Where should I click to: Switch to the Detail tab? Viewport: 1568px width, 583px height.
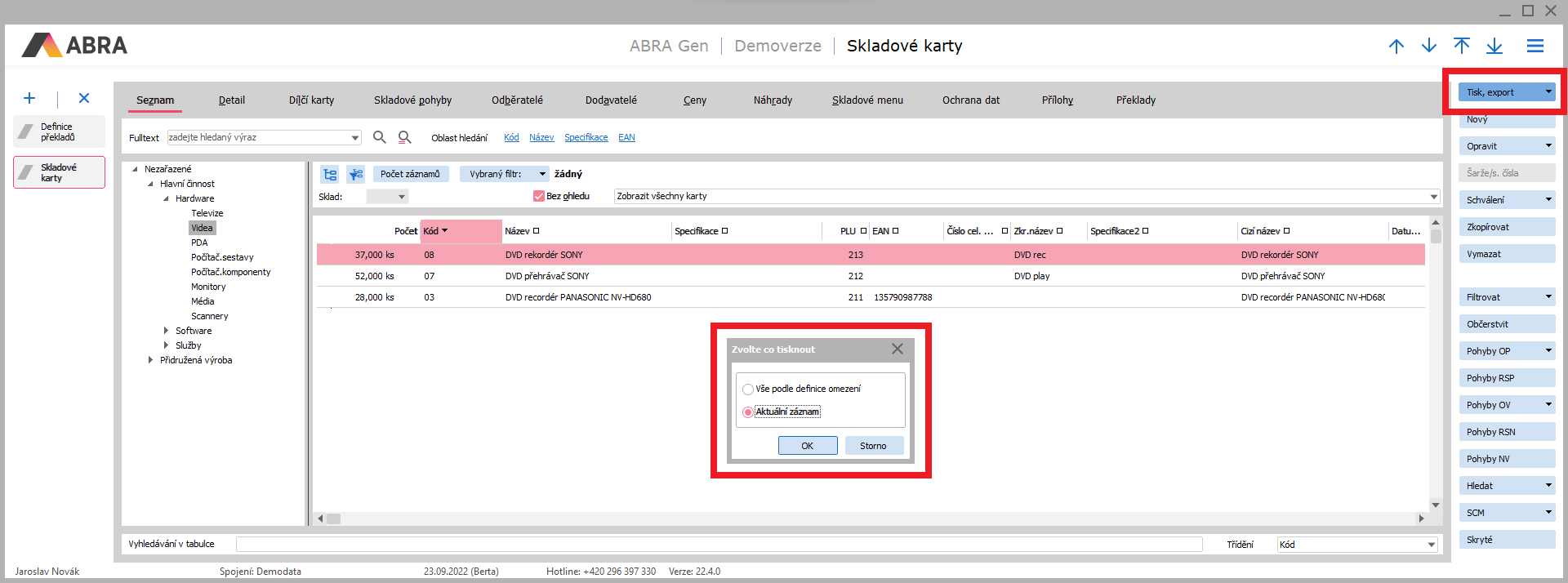click(x=231, y=100)
